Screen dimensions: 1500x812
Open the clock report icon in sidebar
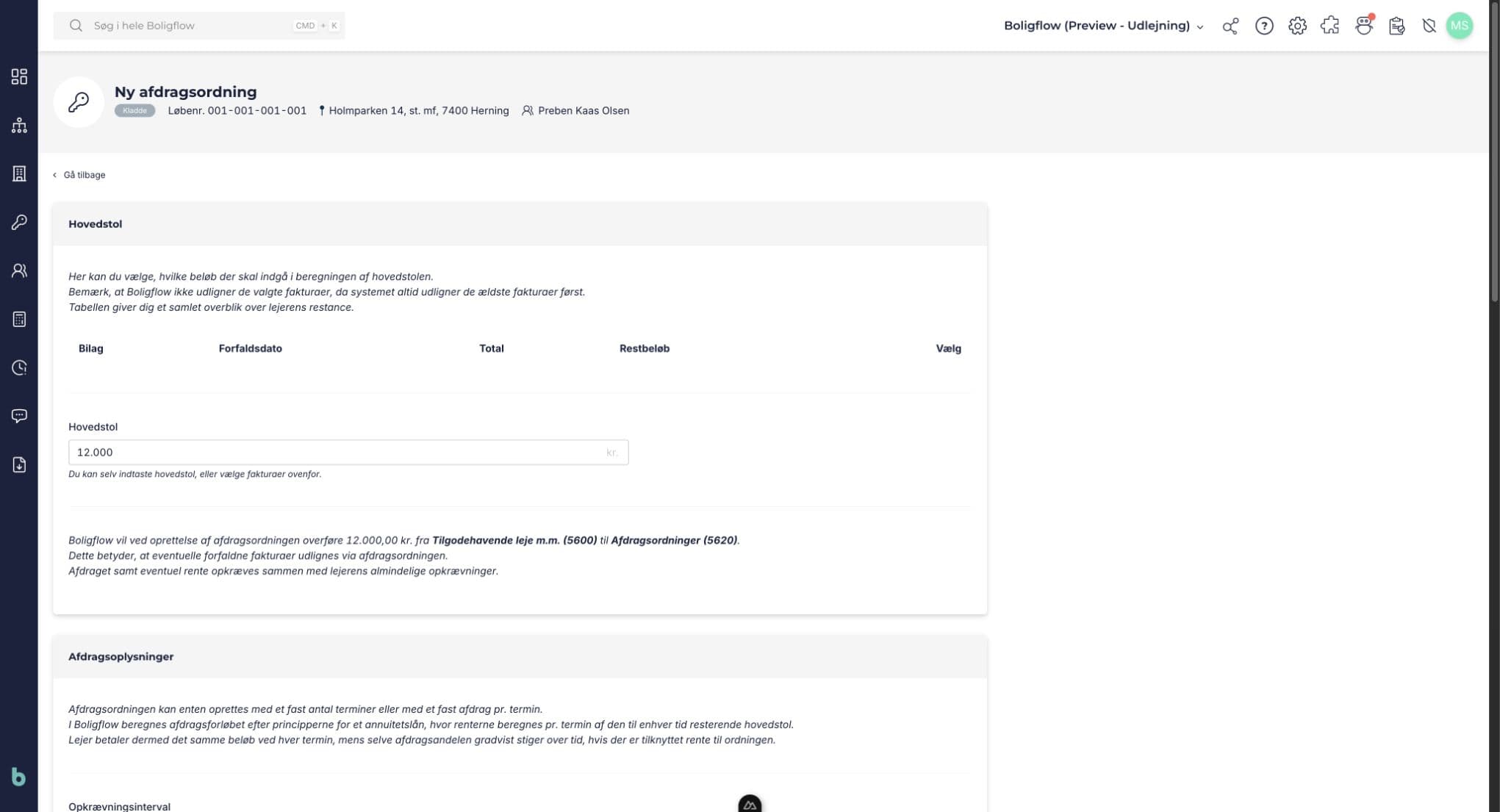[x=19, y=367]
